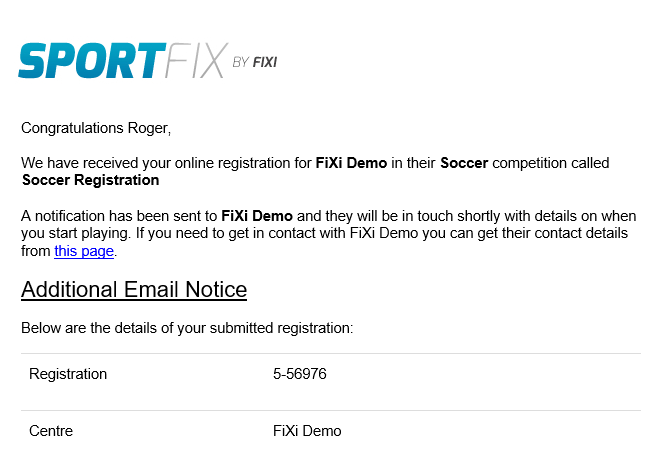Click bold 'Soccer' sport name

(x=464, y=163)
